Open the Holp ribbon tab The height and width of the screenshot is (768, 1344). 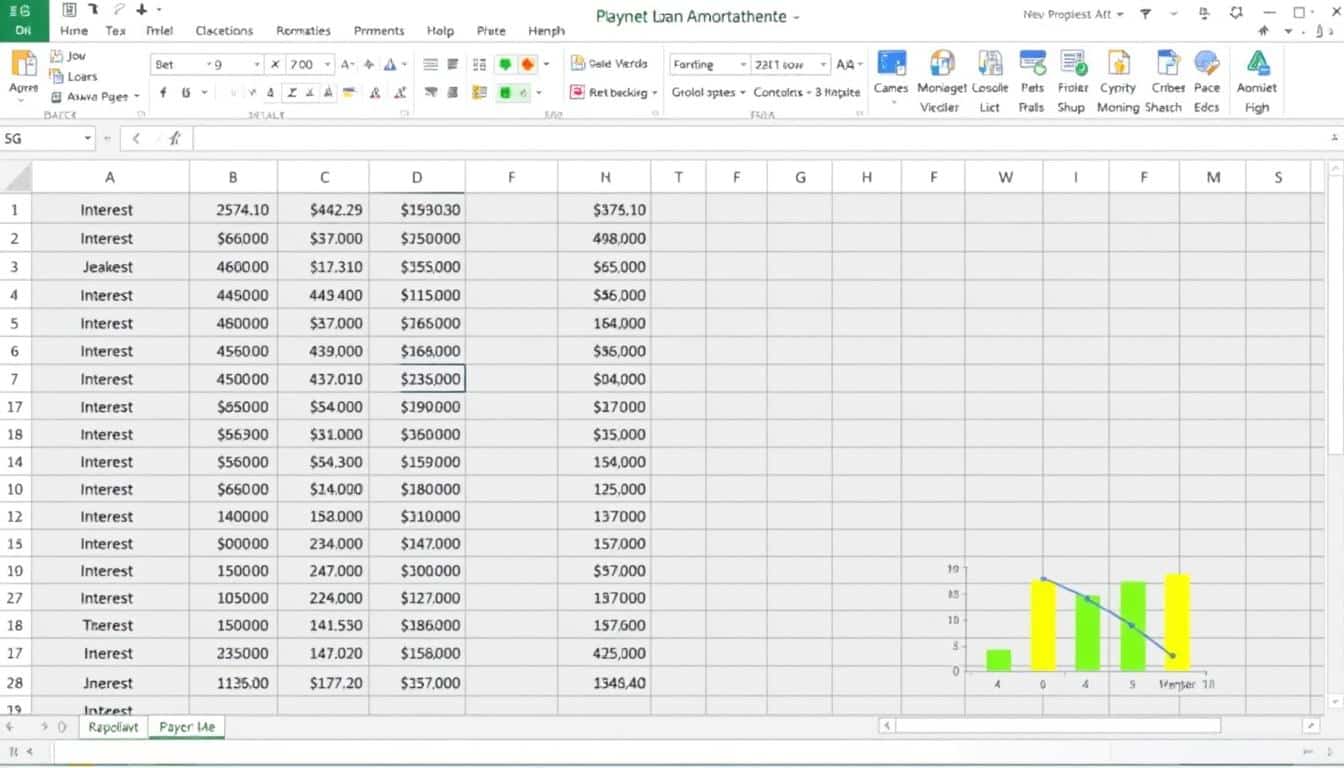[x=440, y=31]
